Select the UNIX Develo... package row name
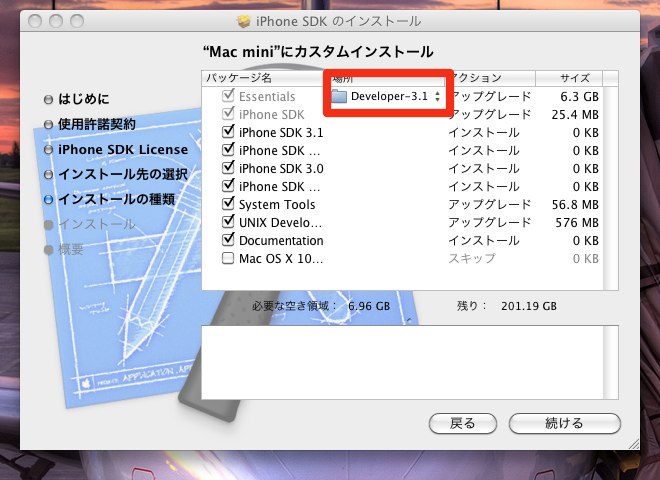The width and height of the screenshot is (660, 480). coord(281,223)
